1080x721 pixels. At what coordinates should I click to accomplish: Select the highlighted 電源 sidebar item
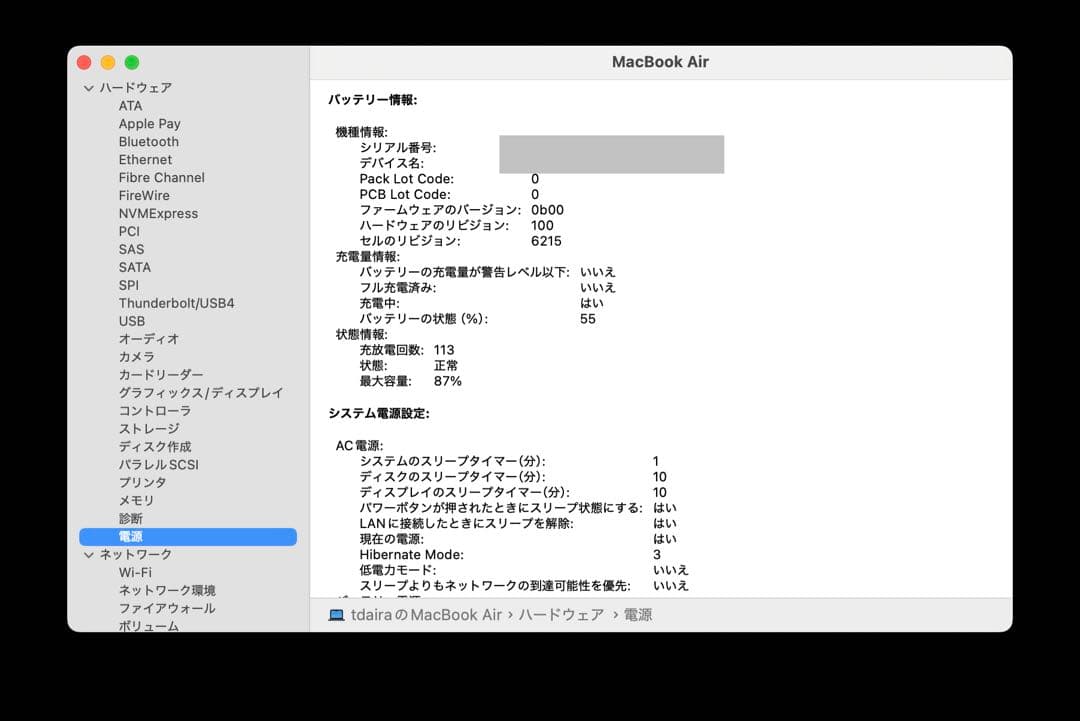point(188,536)
